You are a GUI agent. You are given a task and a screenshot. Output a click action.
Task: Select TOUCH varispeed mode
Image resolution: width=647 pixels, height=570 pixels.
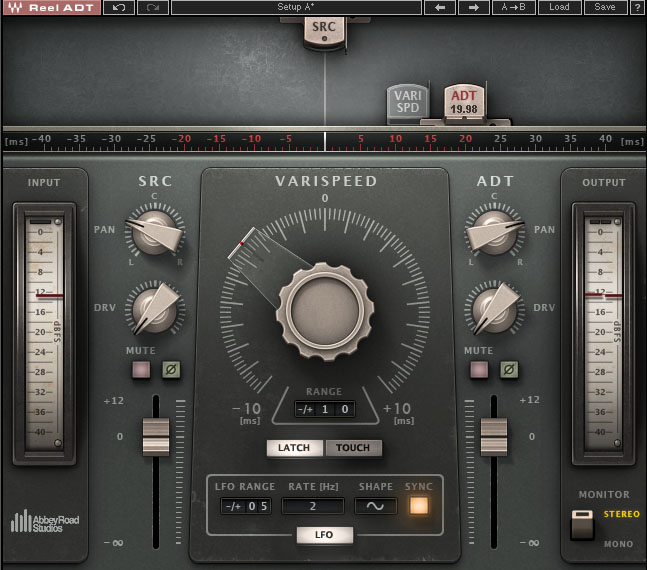[x=353, y=448]
